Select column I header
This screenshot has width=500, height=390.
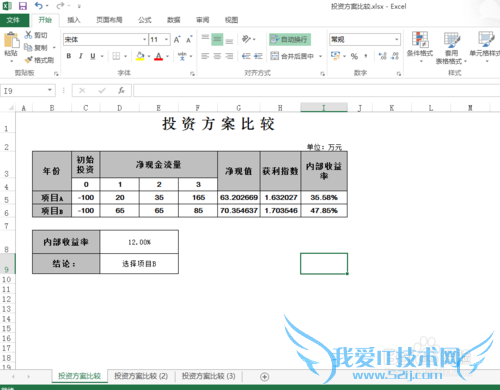(324, 108)
